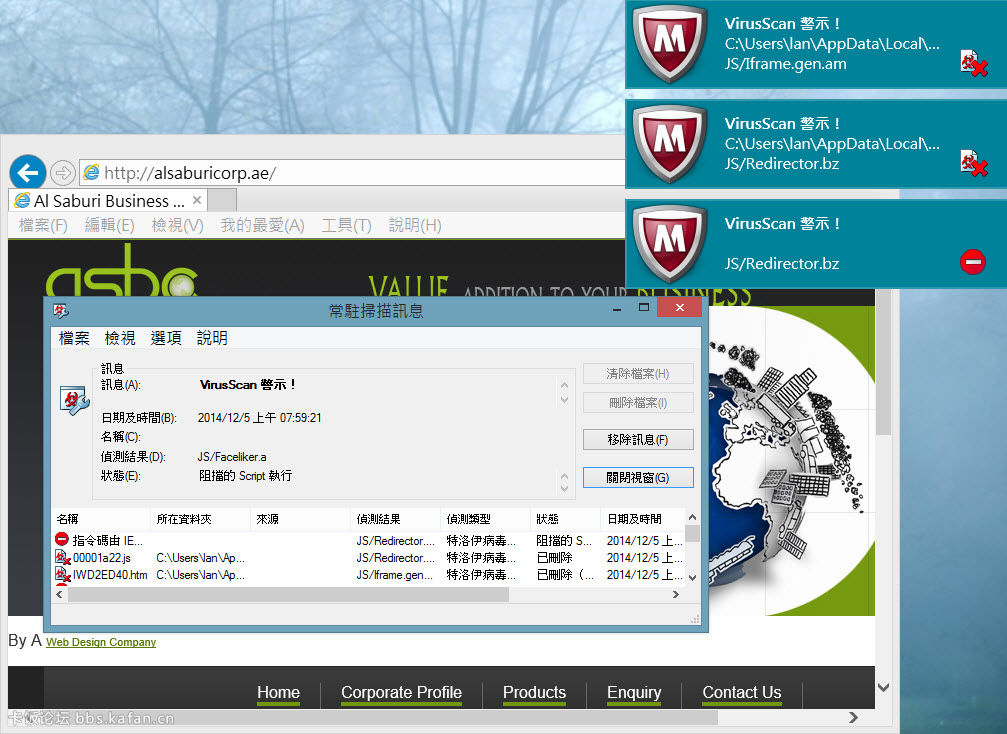Sort list by 名稱 column header
Viewport: 1007px width, 734px height.
tap(101, 519)
